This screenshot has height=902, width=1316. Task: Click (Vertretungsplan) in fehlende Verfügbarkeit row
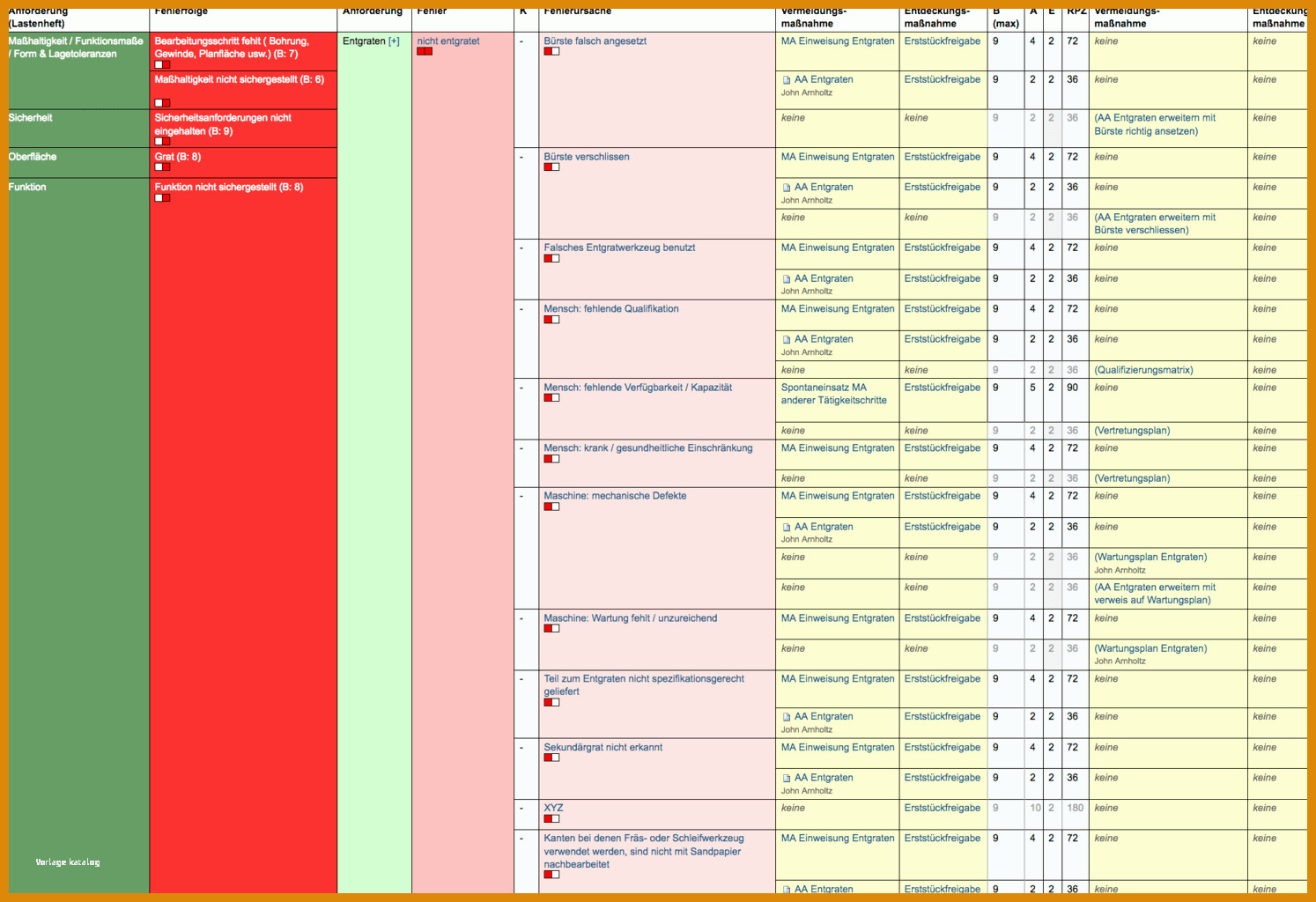[x=1132, y=431]
